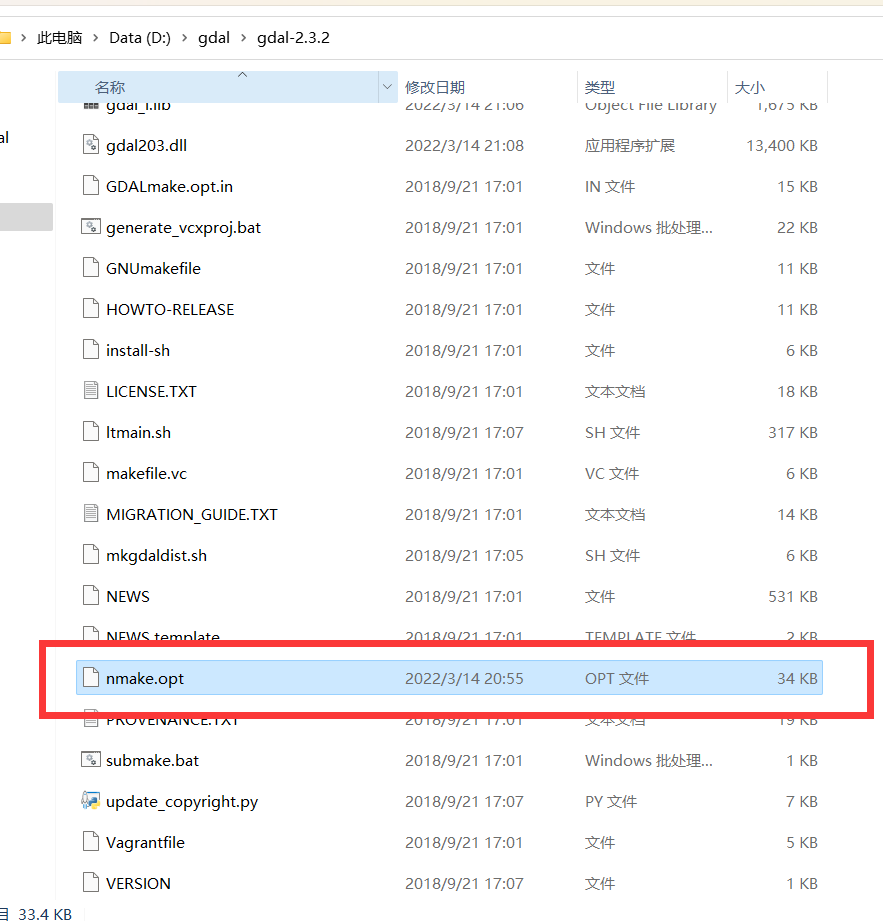Click the Python icon beside update_copyright.py
The width and height of the screenshot is (883, 923).
point(90,801)
